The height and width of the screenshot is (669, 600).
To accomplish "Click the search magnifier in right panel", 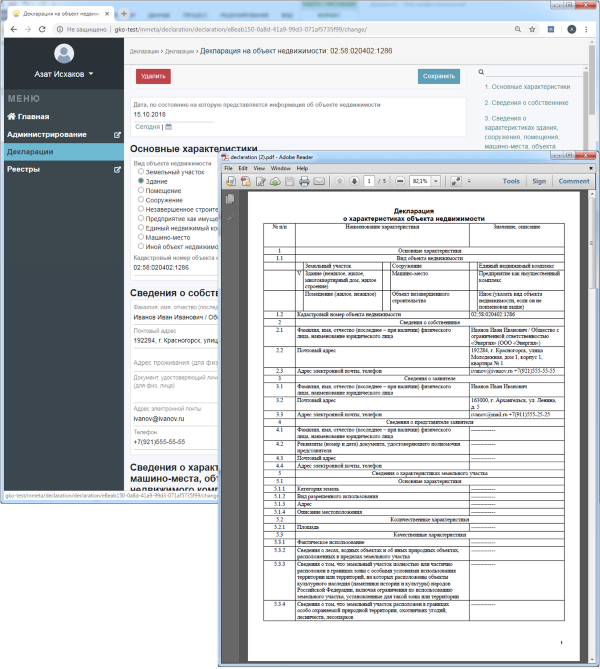I will [x=481, y=72].
